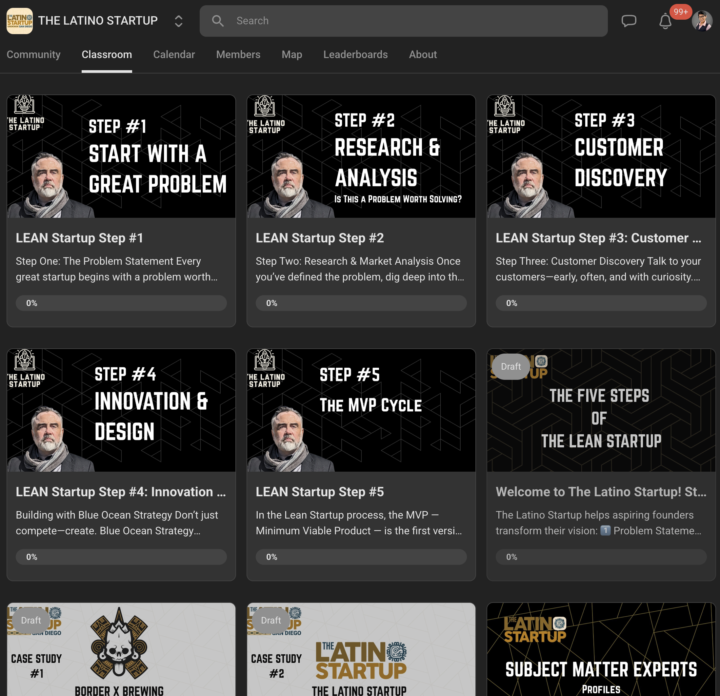Screen dimensions: 720x696
Task: Open Step #3 Customer Discovery thumbnail
Action: [601, 157]
